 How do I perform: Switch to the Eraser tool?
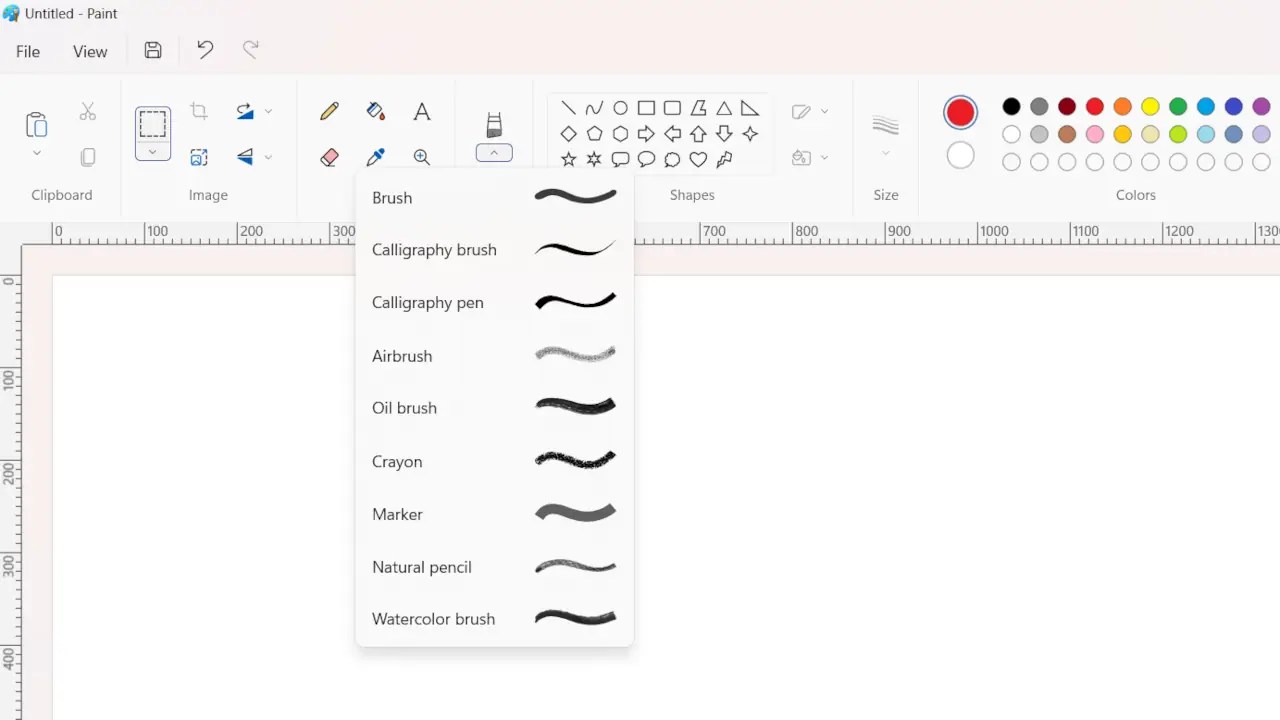point(329,157)
